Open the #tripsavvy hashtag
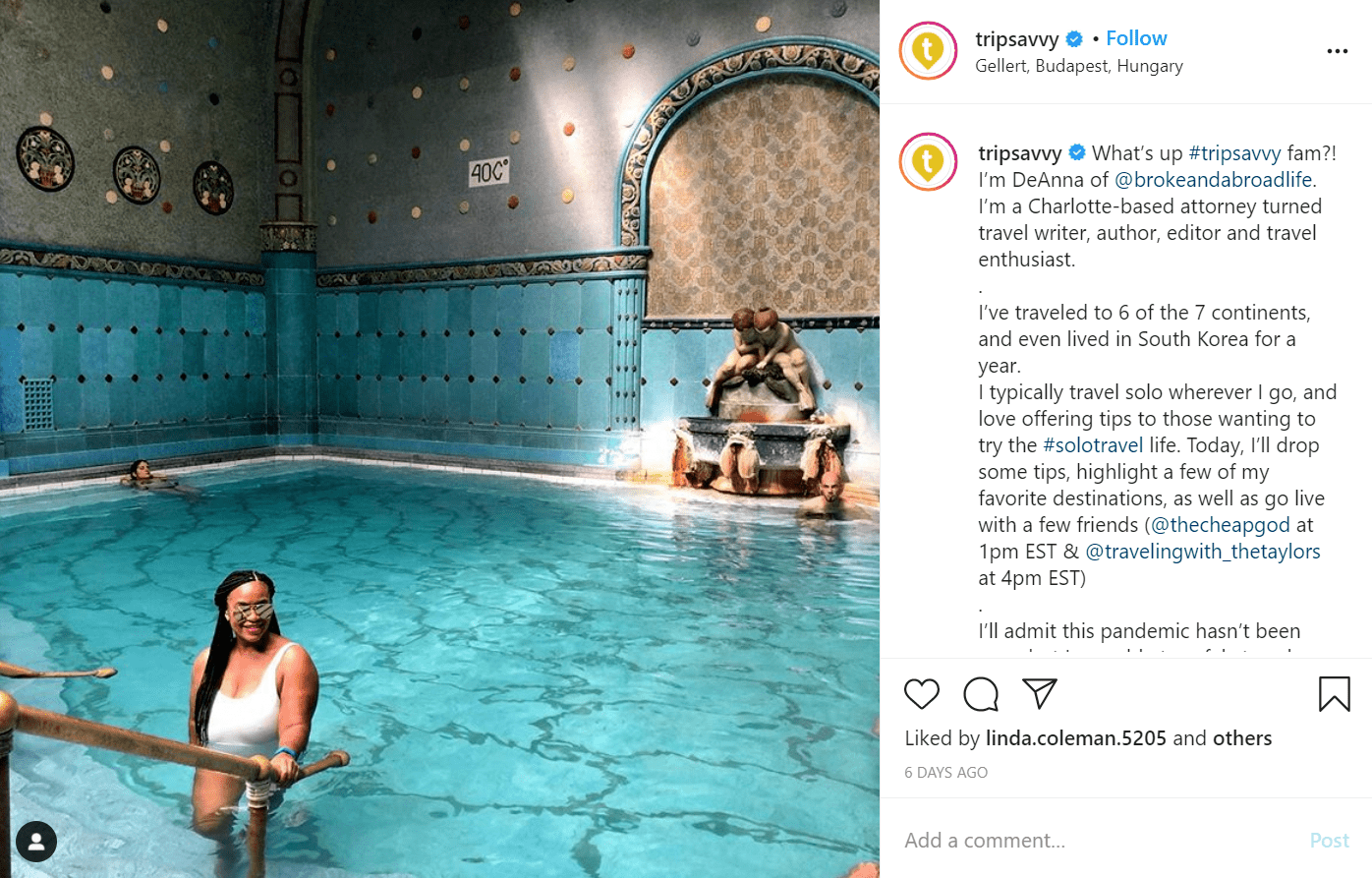1372x878 pixels. click(x=1234, y=153)
